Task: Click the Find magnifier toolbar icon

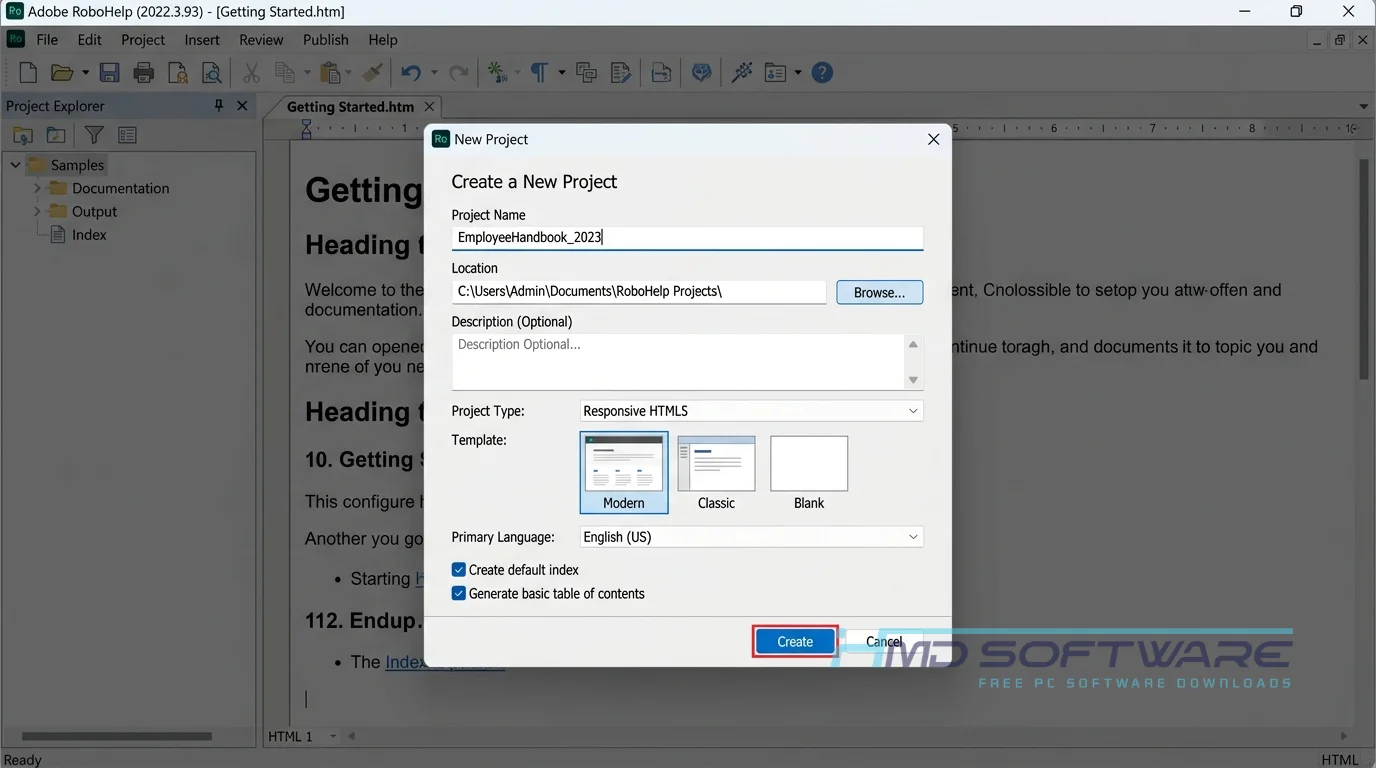Action: click(211, 73)
